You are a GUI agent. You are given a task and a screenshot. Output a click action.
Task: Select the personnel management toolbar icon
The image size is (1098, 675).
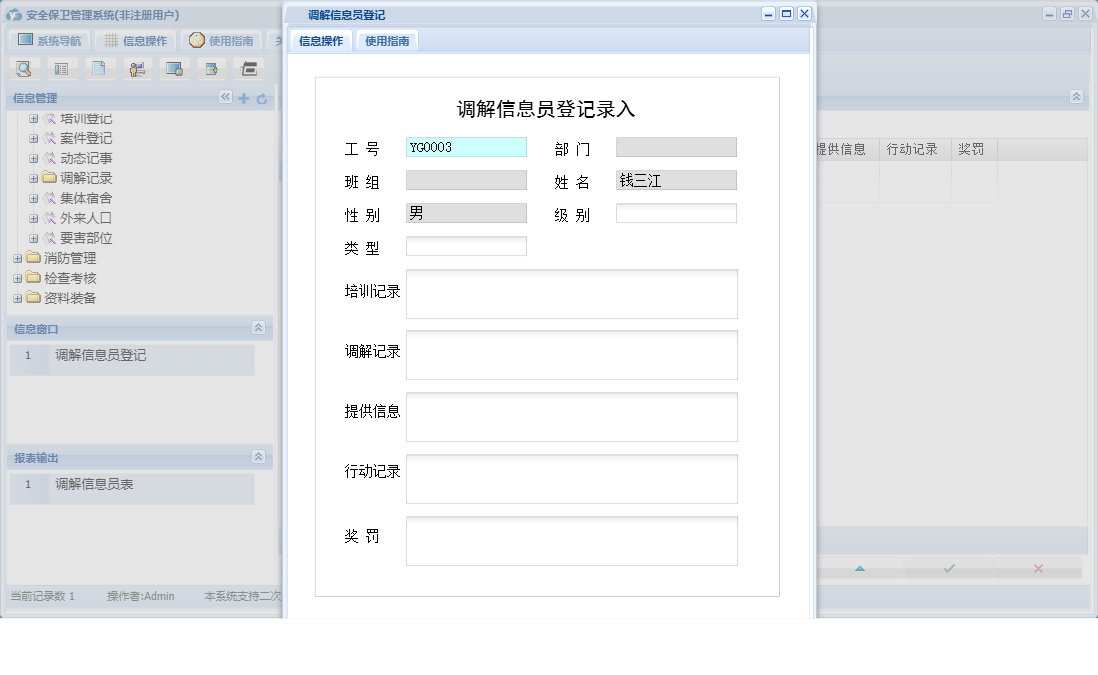click(137, 68)
